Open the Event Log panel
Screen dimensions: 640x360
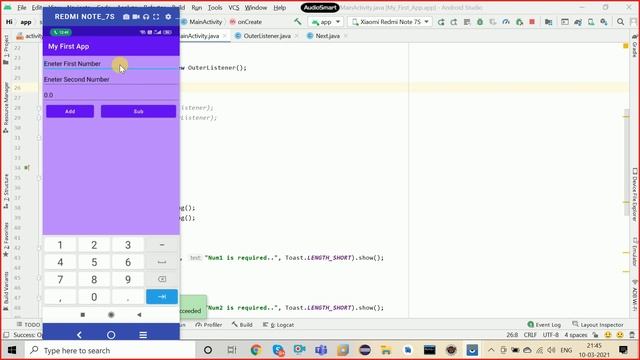click(x=544, y=325)
